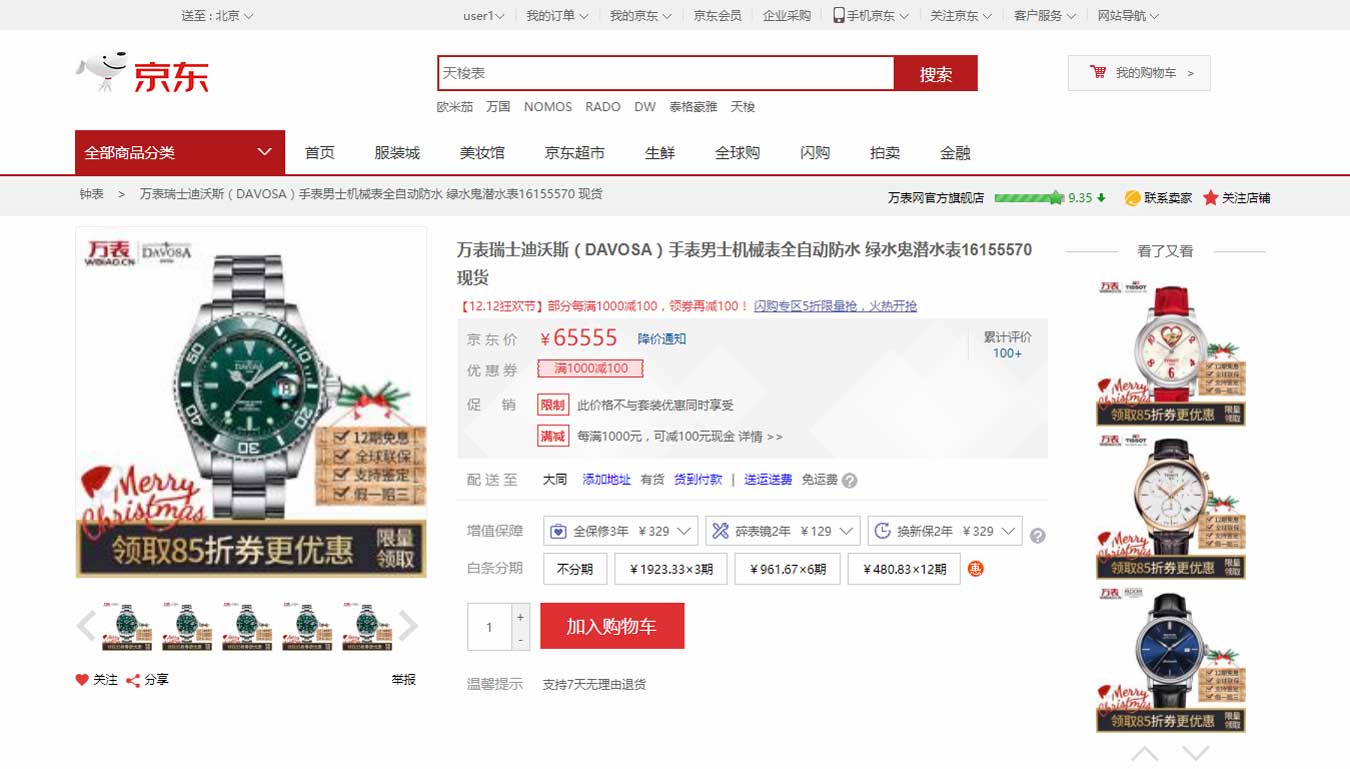The width and height of the screenshot is (1350, 769).
Task: Click the tools icon for 碎表镜2年
Action: (x=720, y=531)
